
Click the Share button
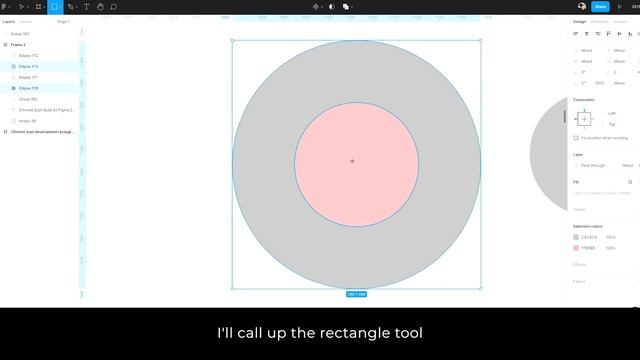click(x=600, y=7)
